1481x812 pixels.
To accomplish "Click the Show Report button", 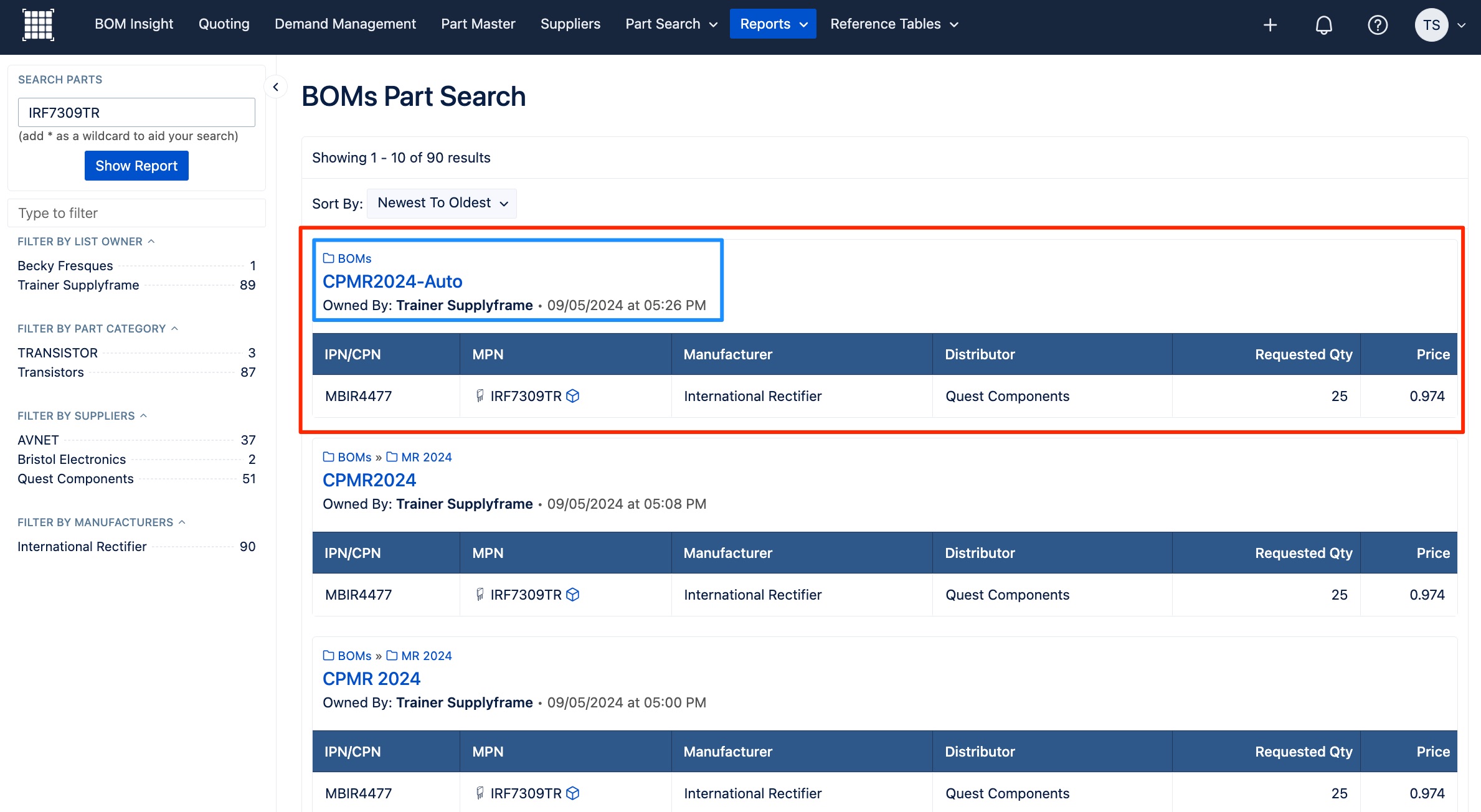I will coord(136,166).
